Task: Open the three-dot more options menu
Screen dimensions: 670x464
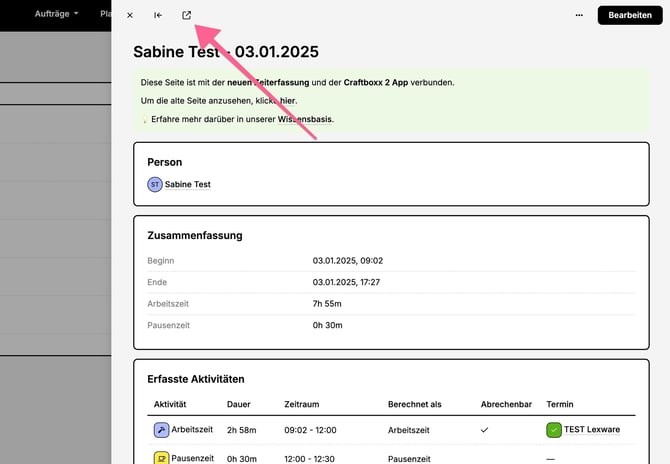Action: tap(579, 15)
